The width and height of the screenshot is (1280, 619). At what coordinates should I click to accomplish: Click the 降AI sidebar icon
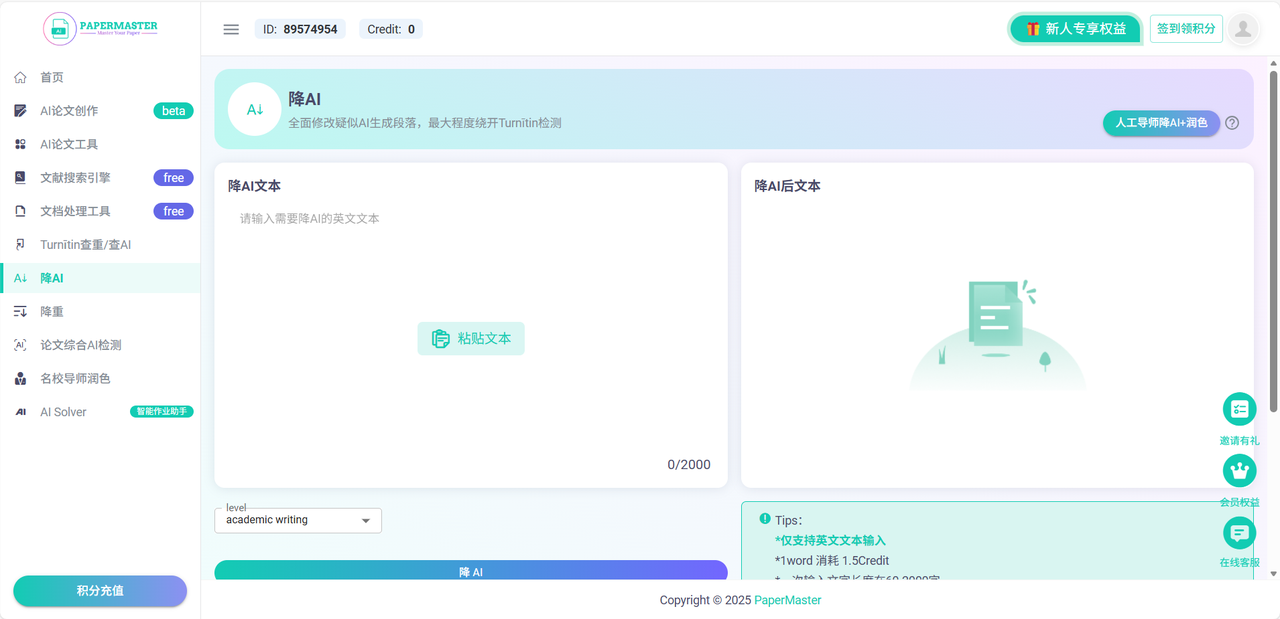tap(20, 278)
